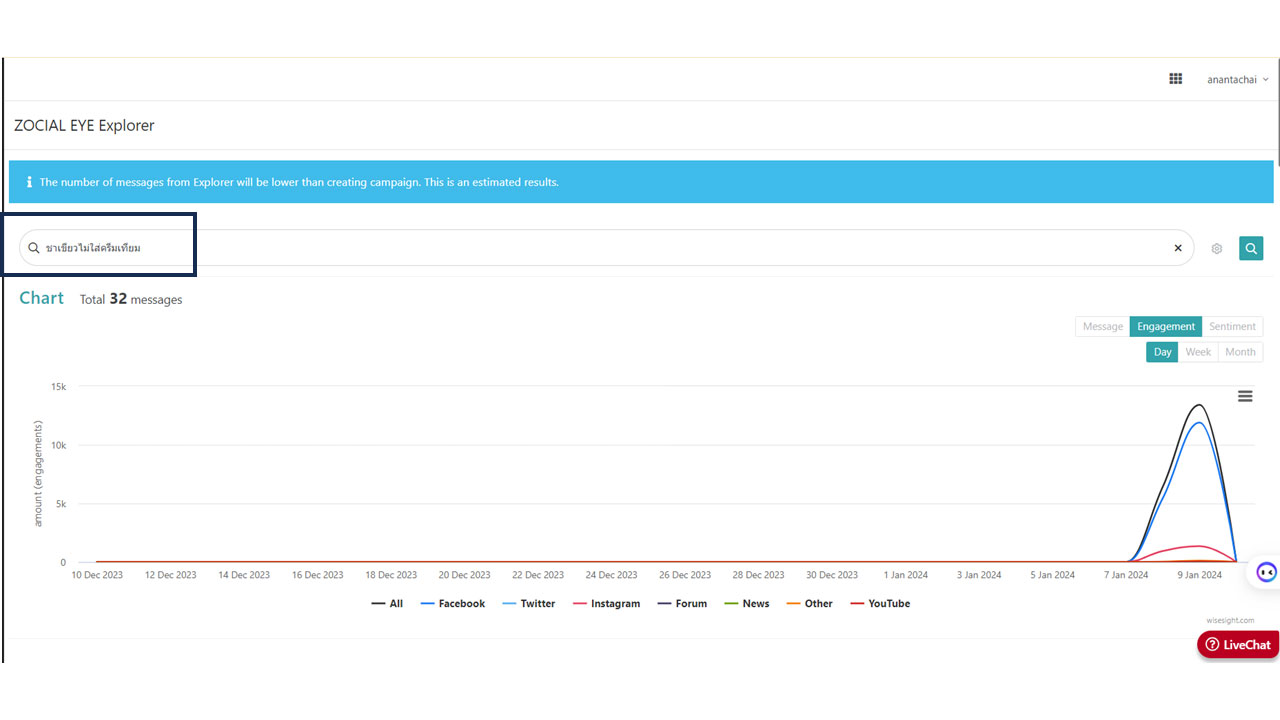Viewport: 1280px width, 720px height.
Task: Open the chart hamburger export menu
Action: [1245, 396]
